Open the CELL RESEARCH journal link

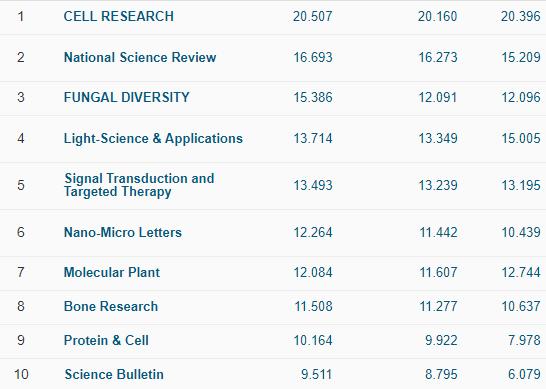[x=119, y=16]
